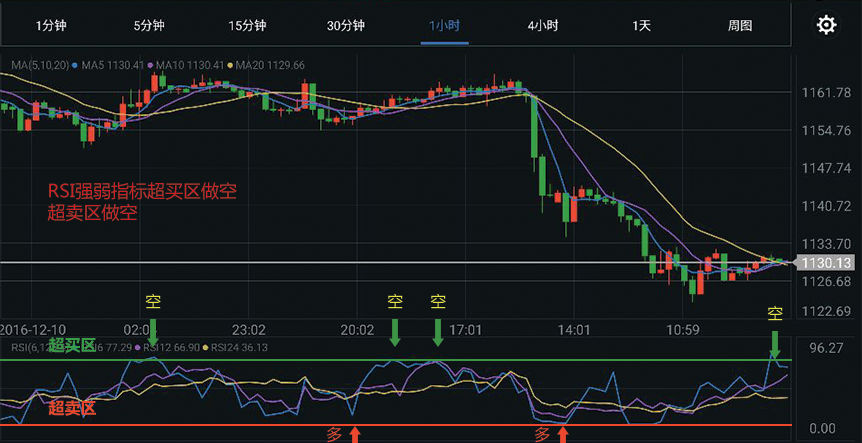The width and height of the screenshot is (862, 443).
Task: Choose the 1天 daily chart tab
Action: click(x=641, y=26)
